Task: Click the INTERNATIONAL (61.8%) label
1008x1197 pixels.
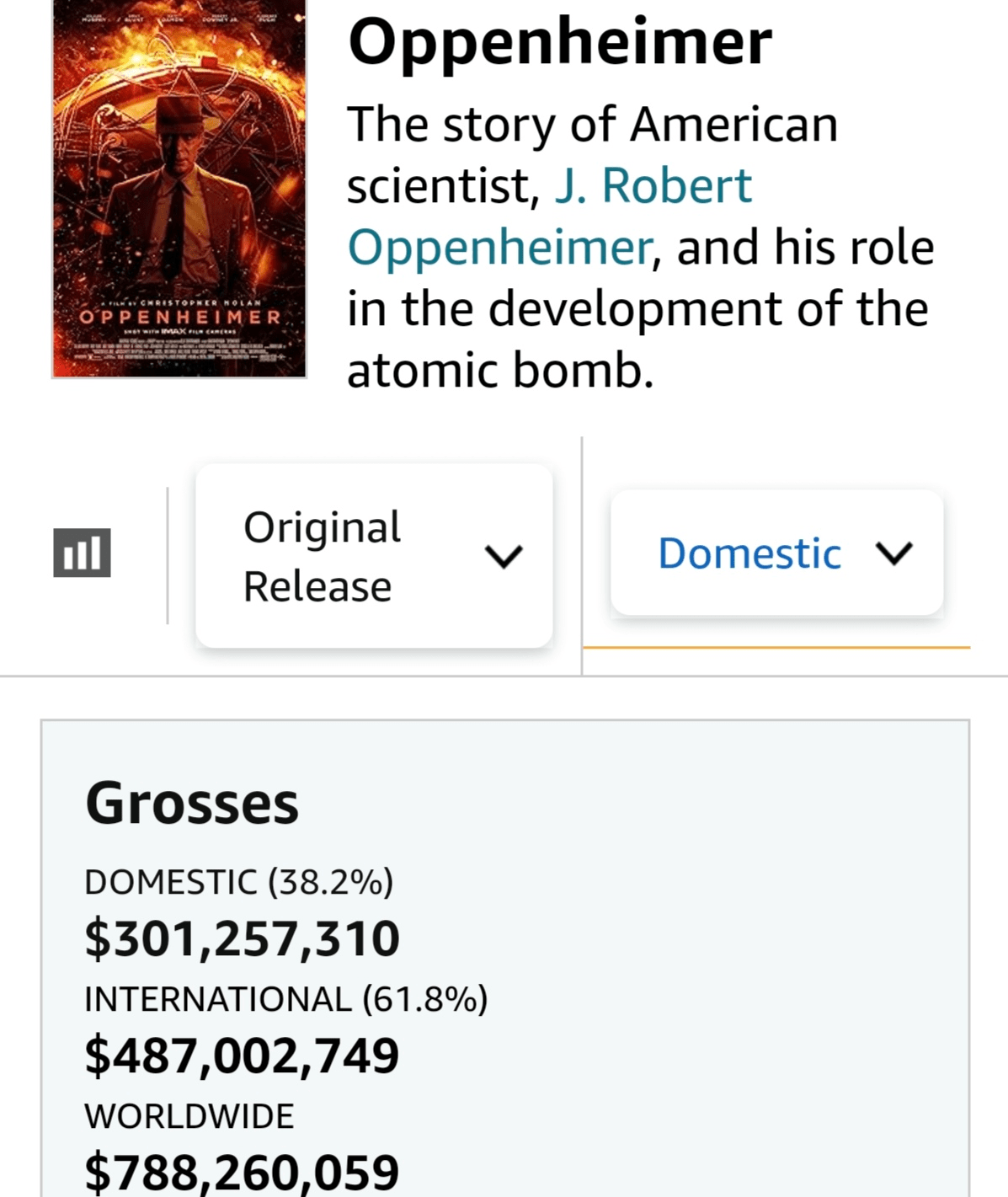Action: click(x=286, y=999)
